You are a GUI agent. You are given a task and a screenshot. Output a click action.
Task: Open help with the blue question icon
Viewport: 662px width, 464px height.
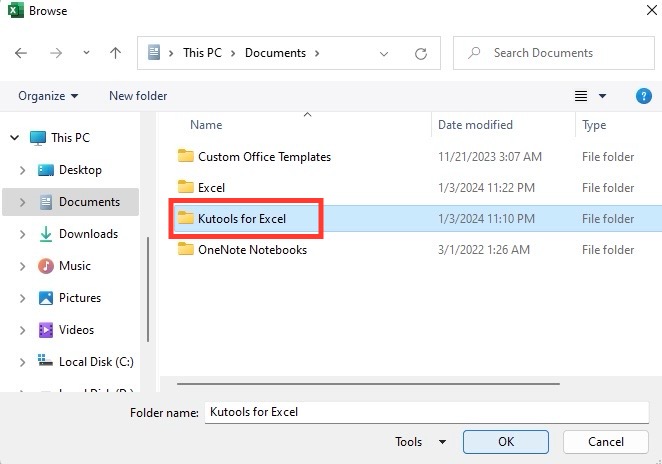pos(643,96)
